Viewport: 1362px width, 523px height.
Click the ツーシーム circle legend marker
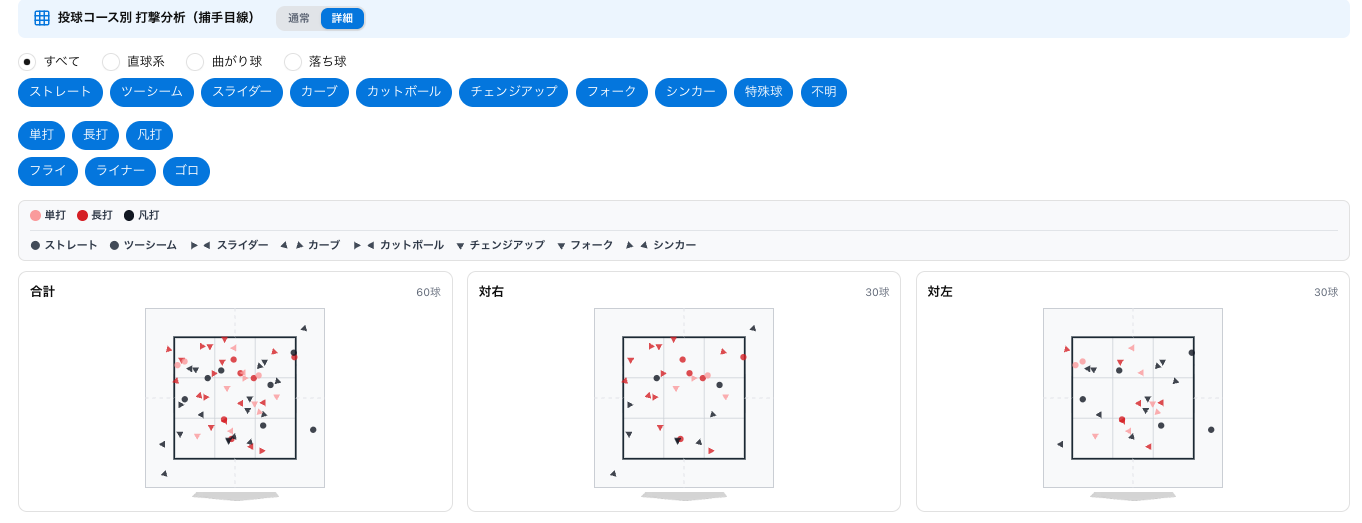115,245
